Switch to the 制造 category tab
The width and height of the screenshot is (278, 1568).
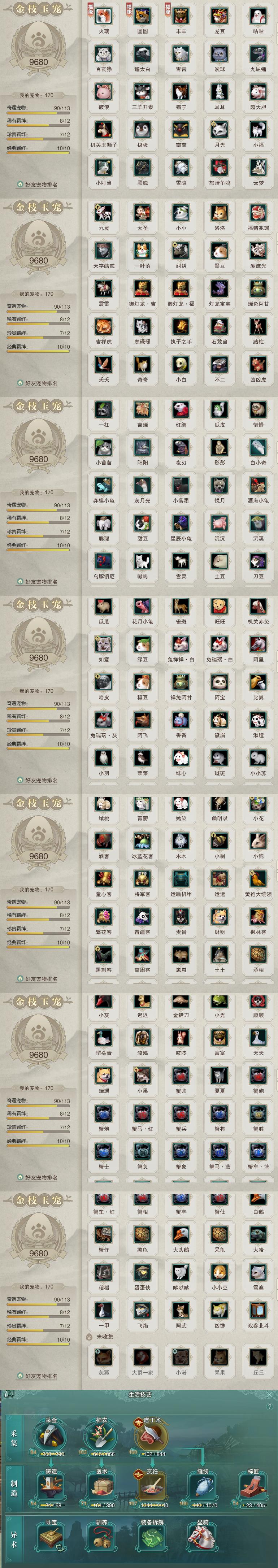click(13, 1487)
